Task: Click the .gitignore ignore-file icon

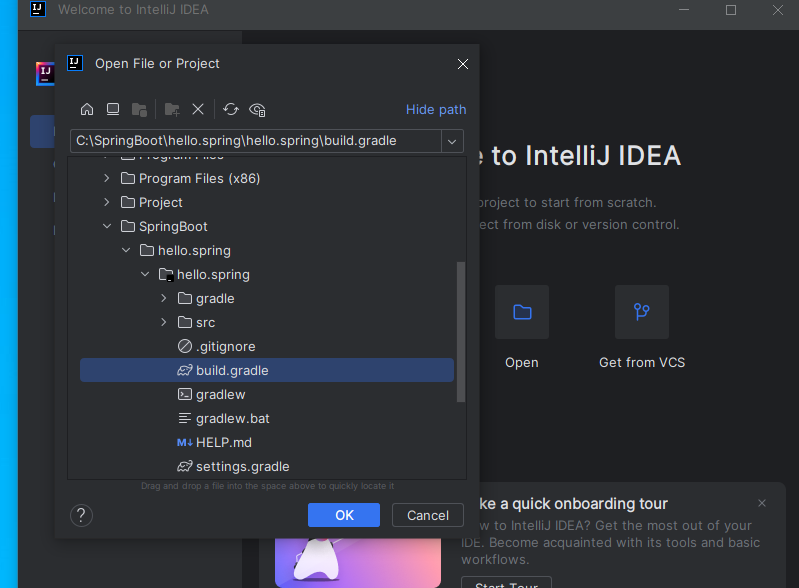Action: [184, 346]
